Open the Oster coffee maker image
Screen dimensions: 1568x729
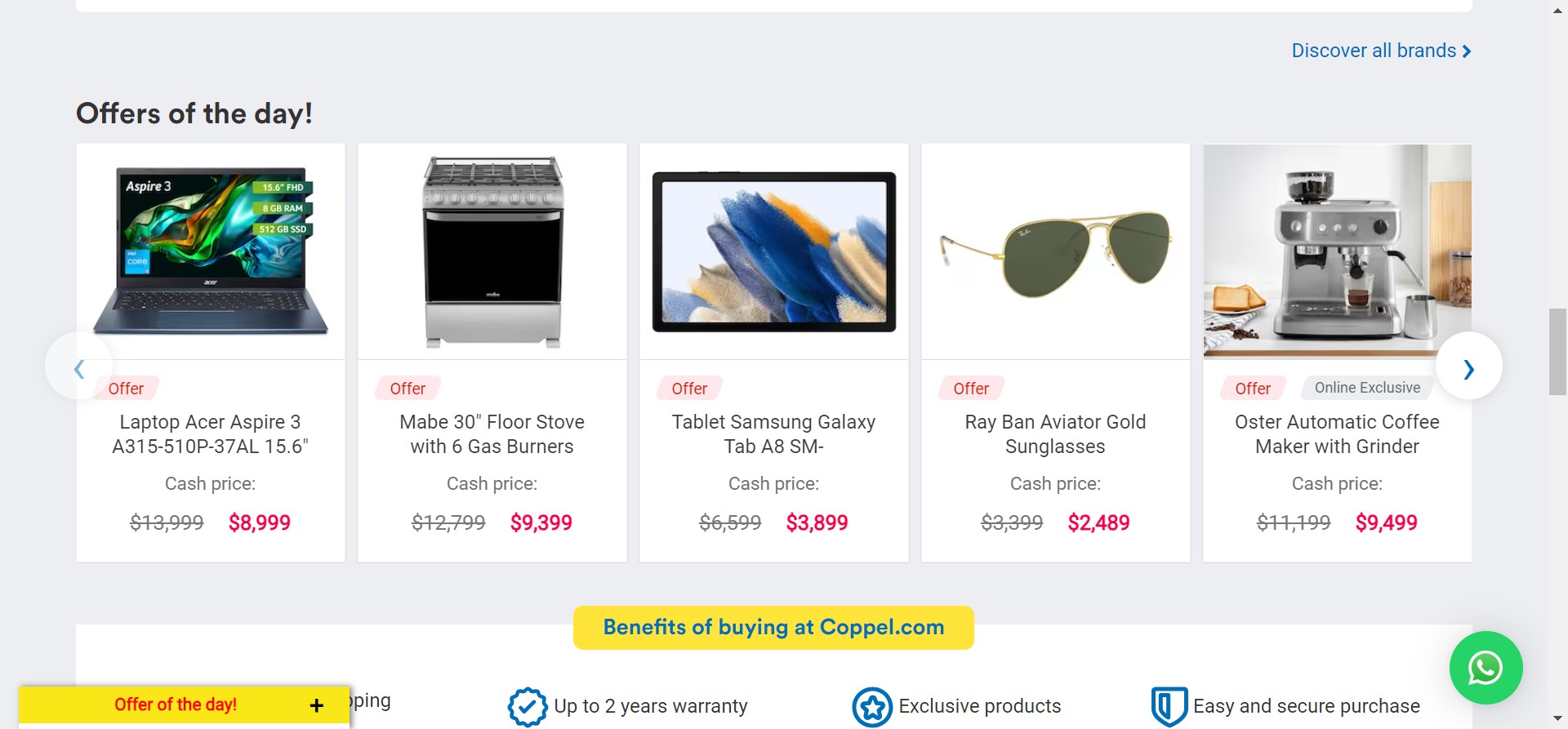(1338, 251)
